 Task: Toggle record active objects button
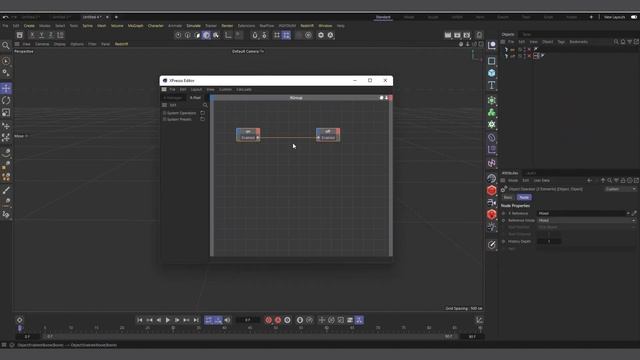[x=268, y=320]
